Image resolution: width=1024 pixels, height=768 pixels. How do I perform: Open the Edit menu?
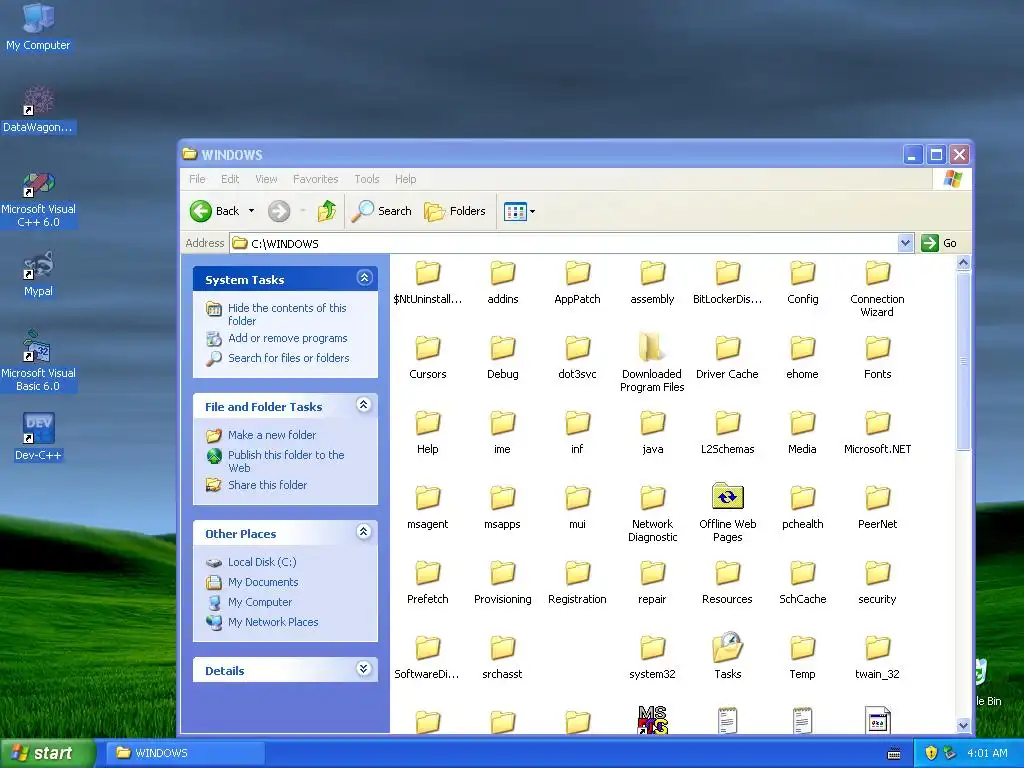tap(230, 179)
